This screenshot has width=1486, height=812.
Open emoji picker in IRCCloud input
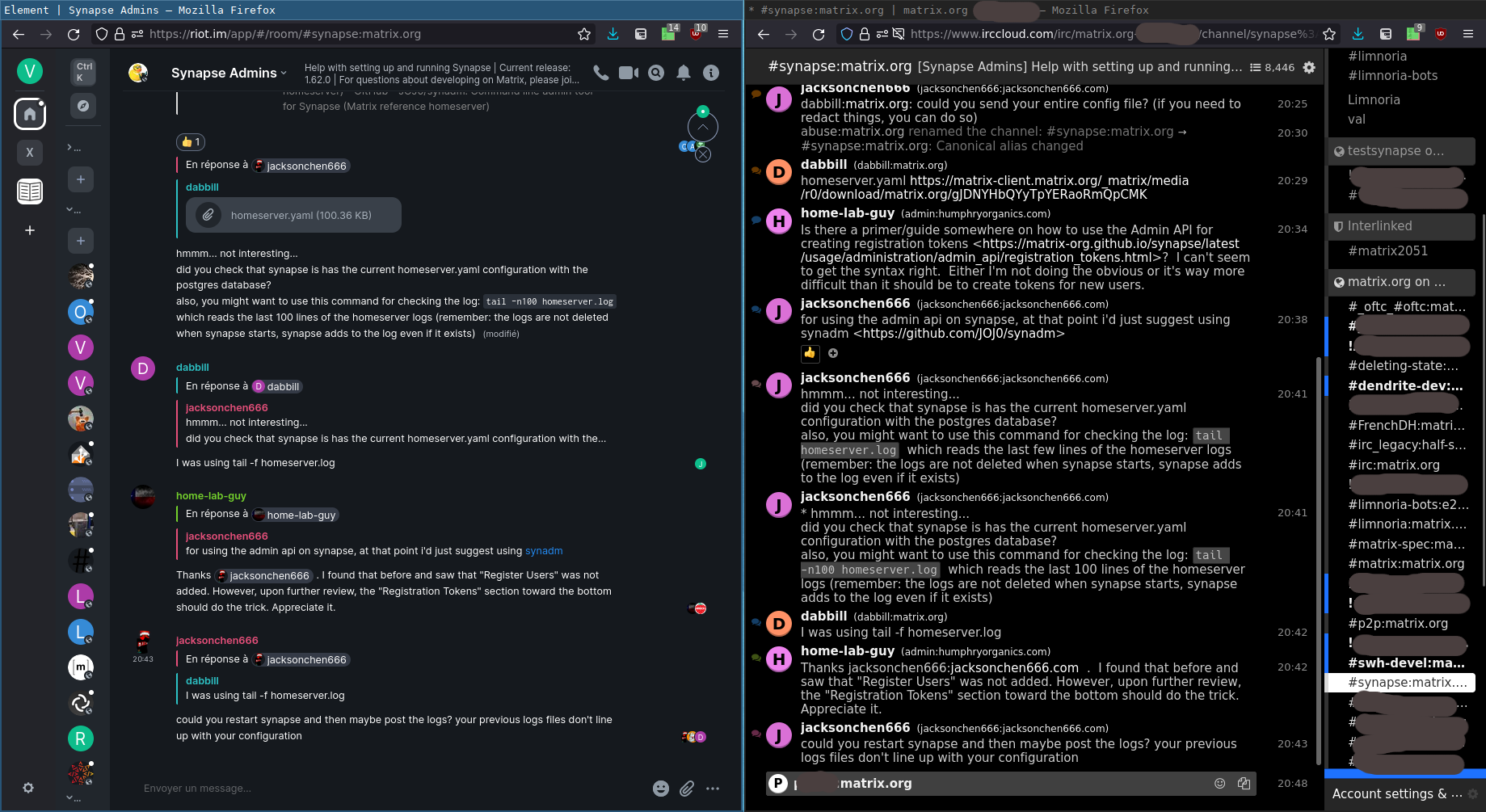point(1220,783)
